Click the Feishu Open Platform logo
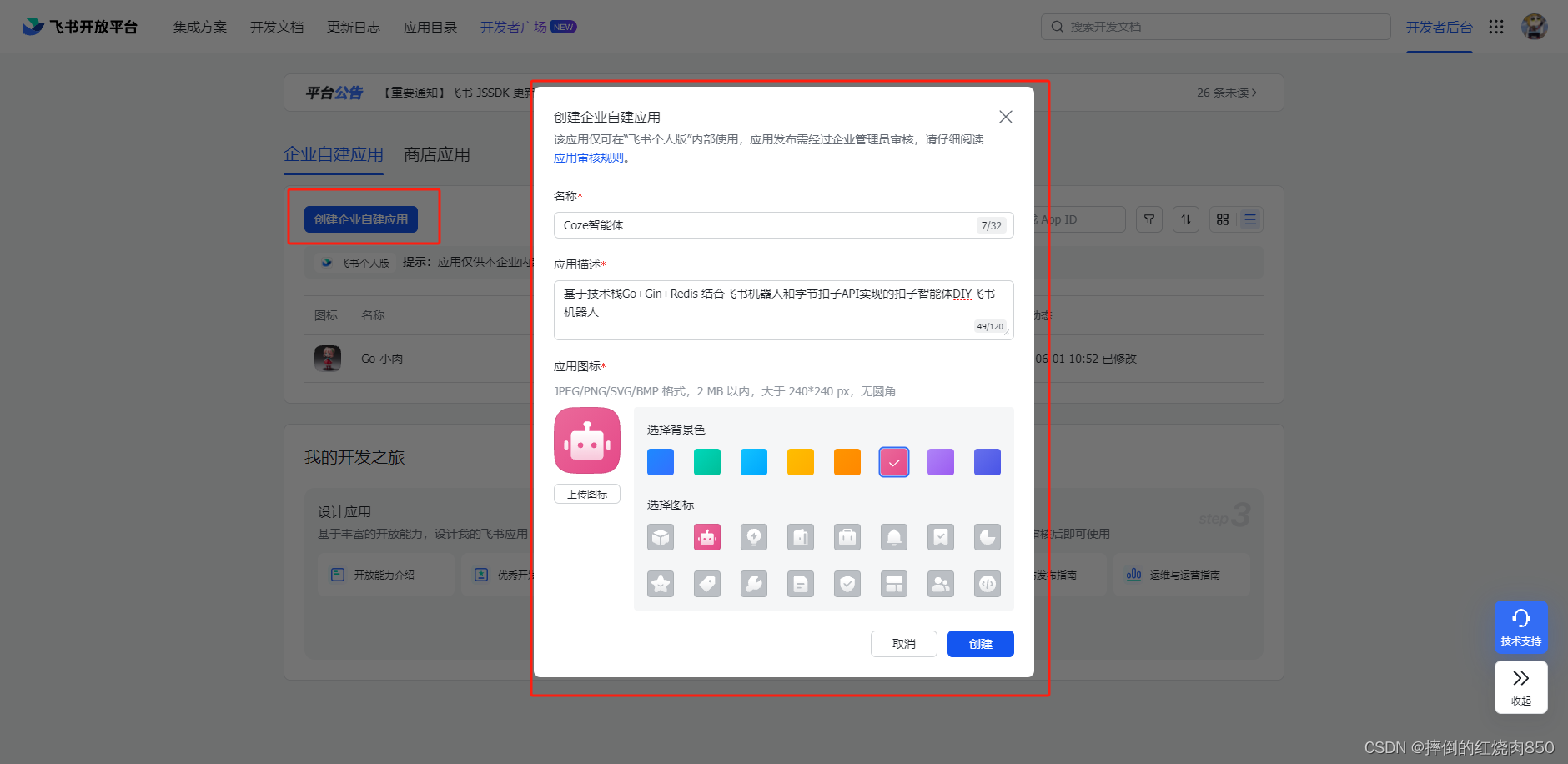Image resolution: width=1568 pixels, height=764 pixels. tap(80, 27)
